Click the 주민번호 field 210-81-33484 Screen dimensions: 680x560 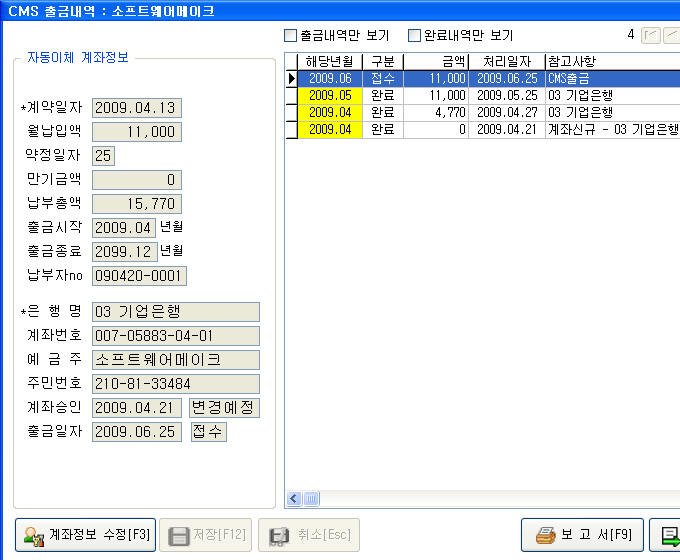(176, 384)
